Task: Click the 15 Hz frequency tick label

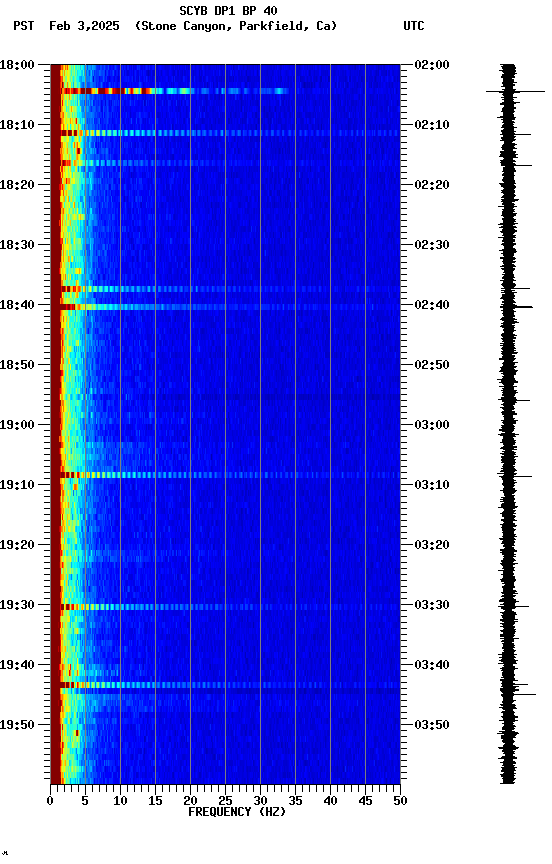Action: 155,801
